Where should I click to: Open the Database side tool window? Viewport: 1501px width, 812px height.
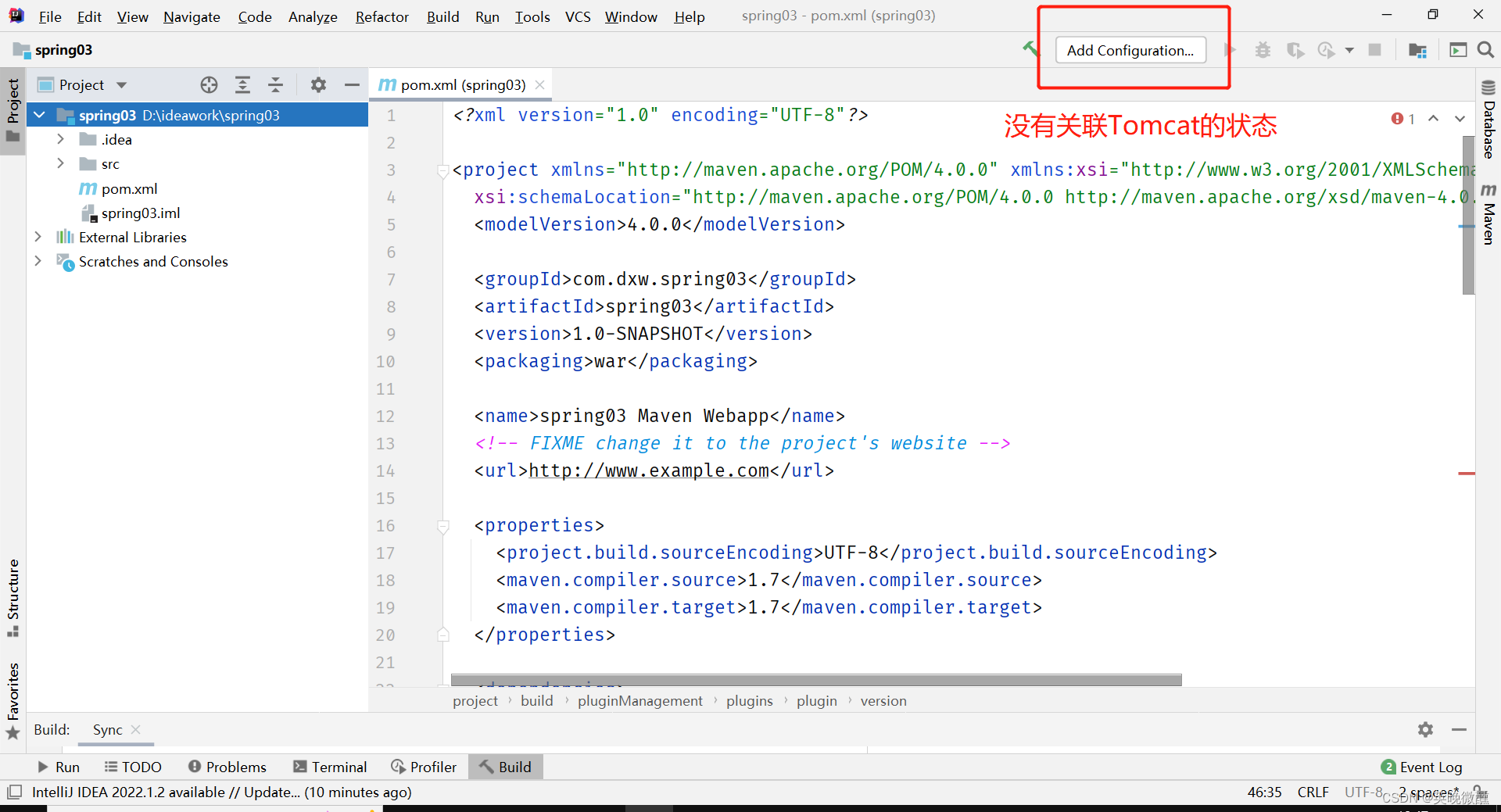click(x=1488, y=120)
